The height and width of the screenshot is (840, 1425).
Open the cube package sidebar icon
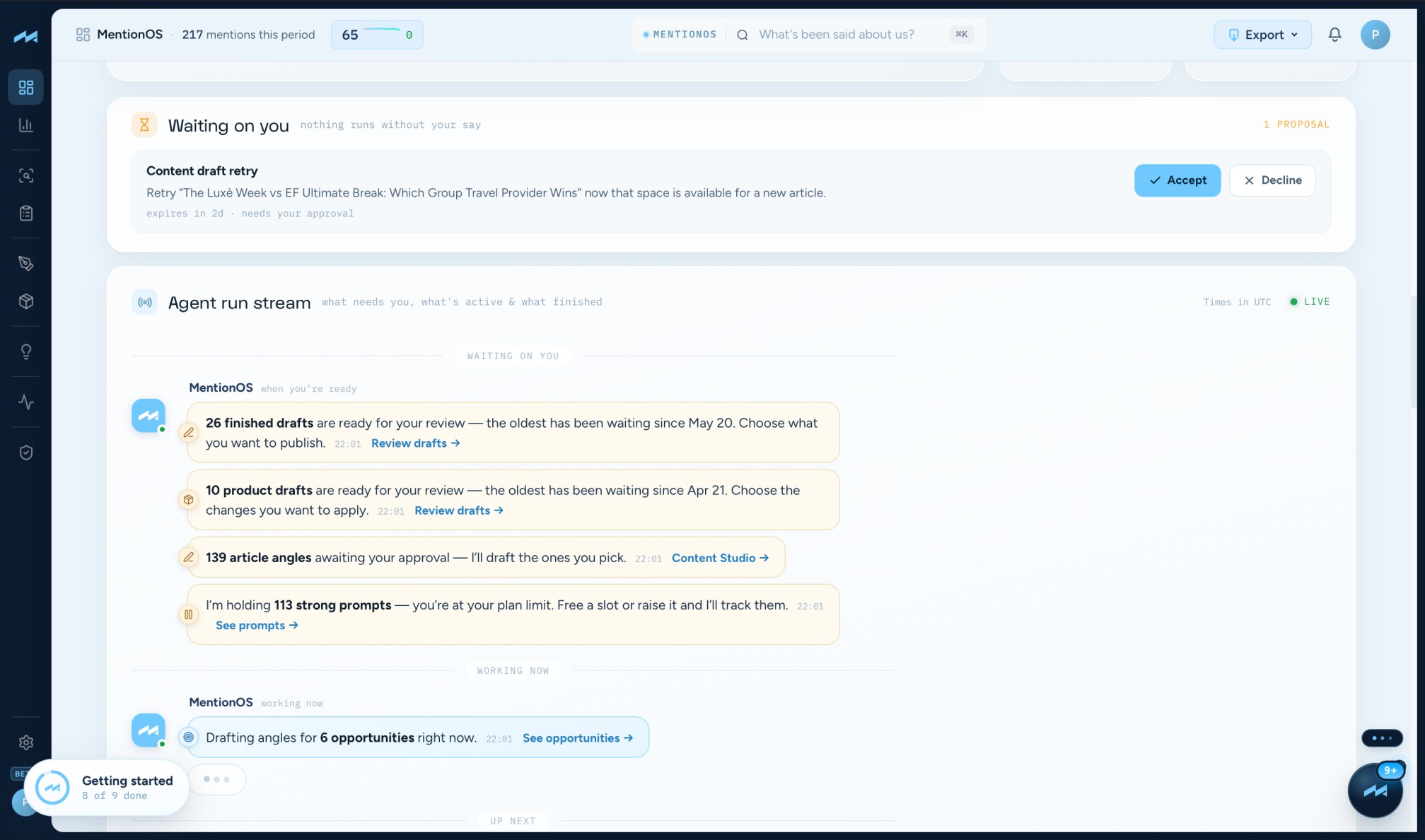[x=26, y=301]
